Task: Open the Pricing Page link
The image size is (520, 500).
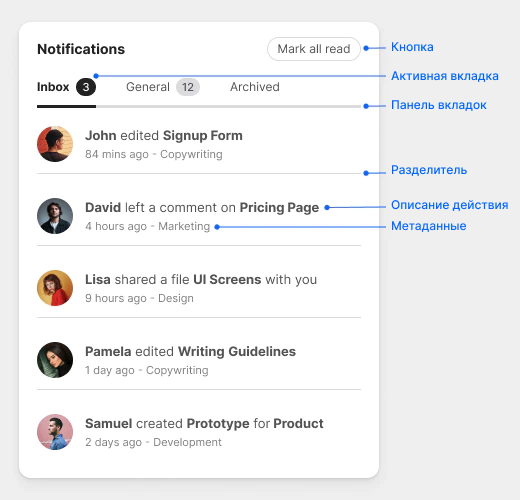Action: click(x=279, y=208)
